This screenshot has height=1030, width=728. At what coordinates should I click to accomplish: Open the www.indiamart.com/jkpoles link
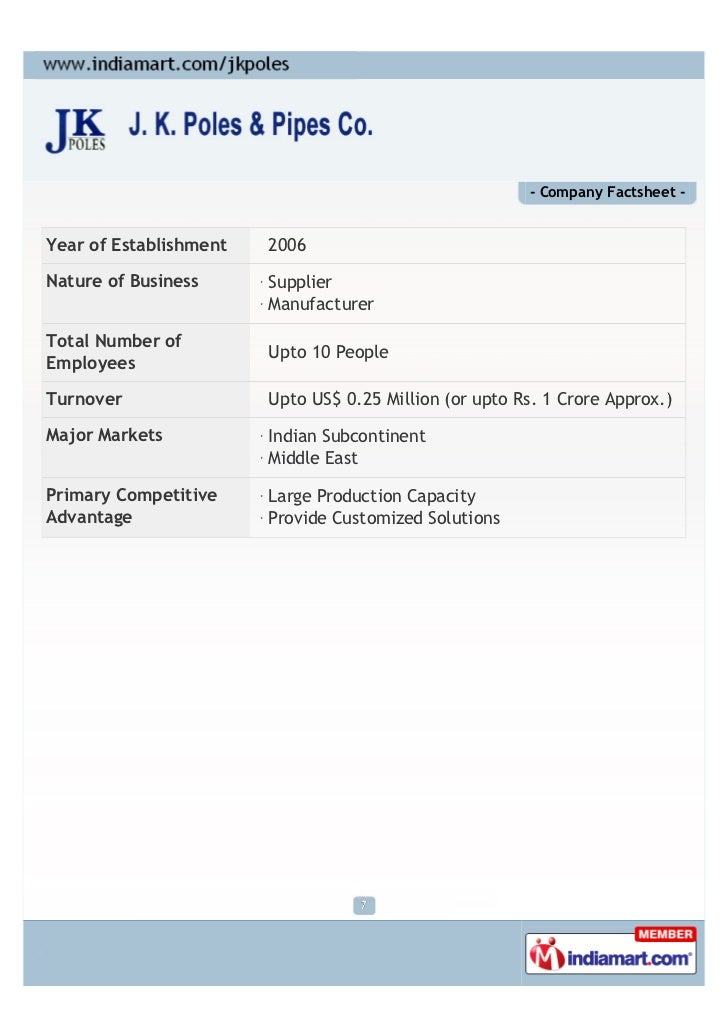(x=166, y=64)
